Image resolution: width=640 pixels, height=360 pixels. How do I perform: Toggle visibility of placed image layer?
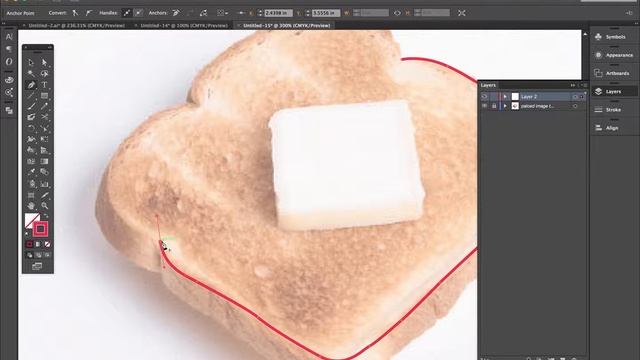[x=484, y=106]
